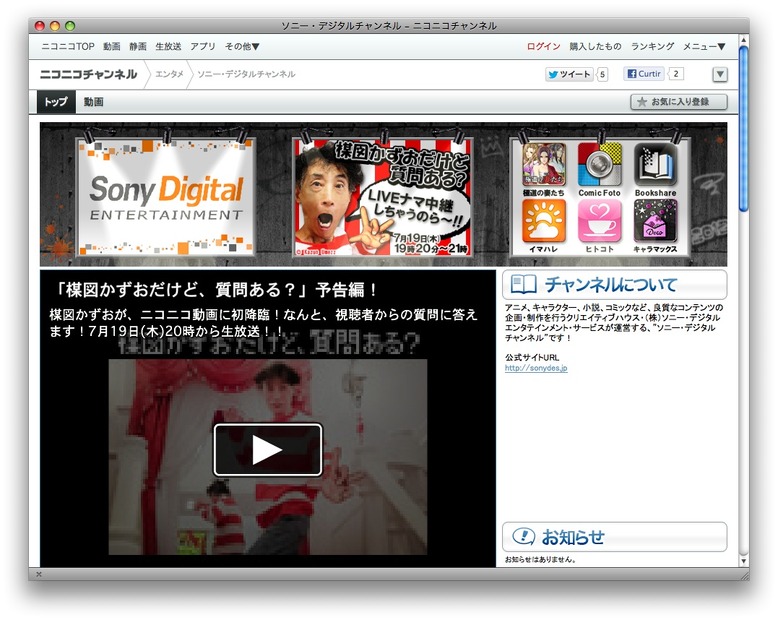Click the 楳図かずお LIVE broadcast banner
Screen dimensions: 778x620
(383, 197)
